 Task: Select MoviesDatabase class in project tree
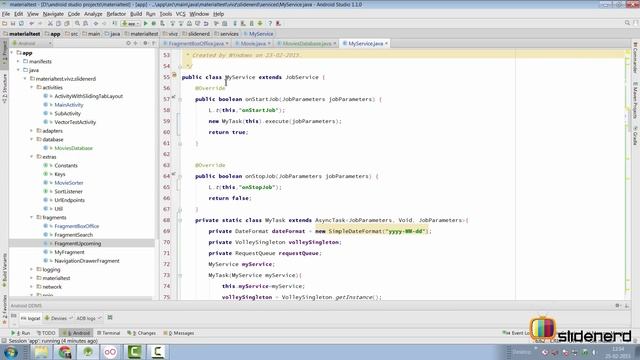click(73, 148)
